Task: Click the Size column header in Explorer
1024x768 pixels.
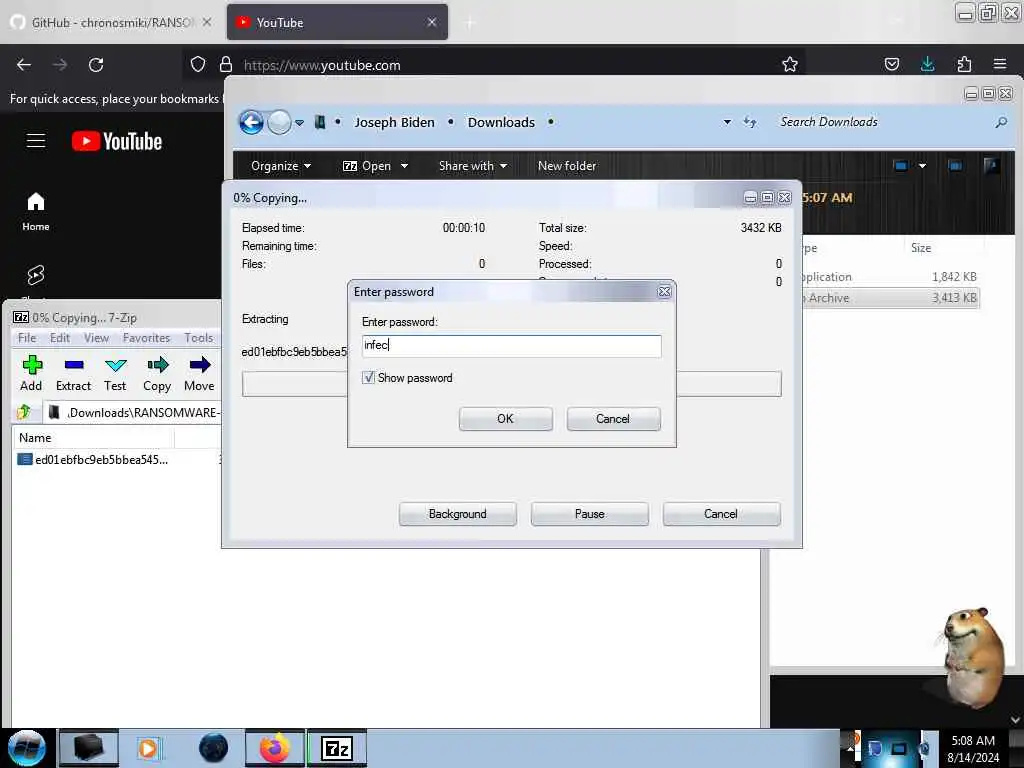Action: pos(942,248)
